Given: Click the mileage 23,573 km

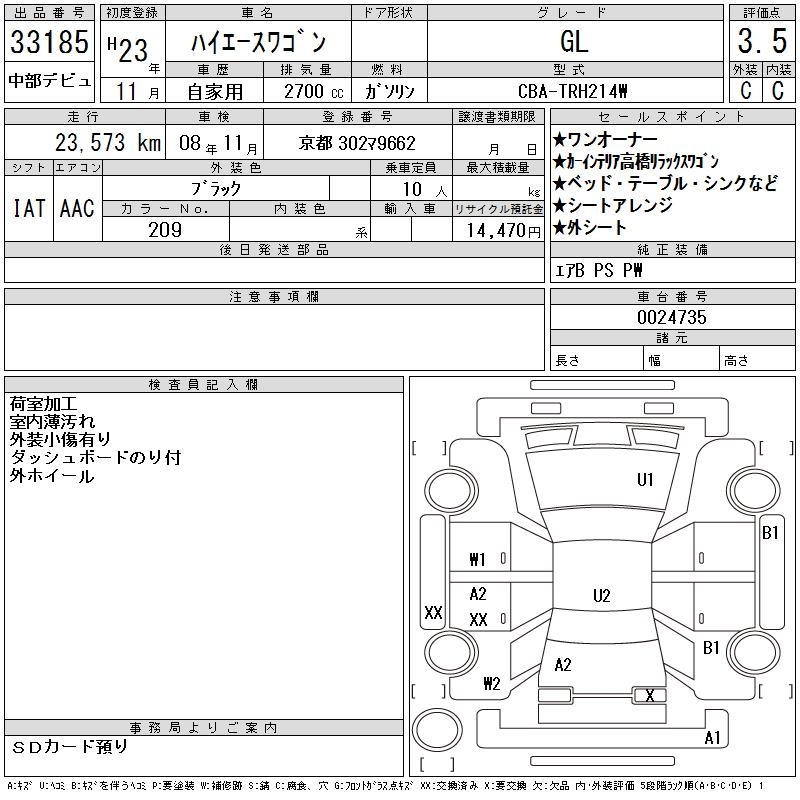Looking at the screenshot, I should pos(108,143).
